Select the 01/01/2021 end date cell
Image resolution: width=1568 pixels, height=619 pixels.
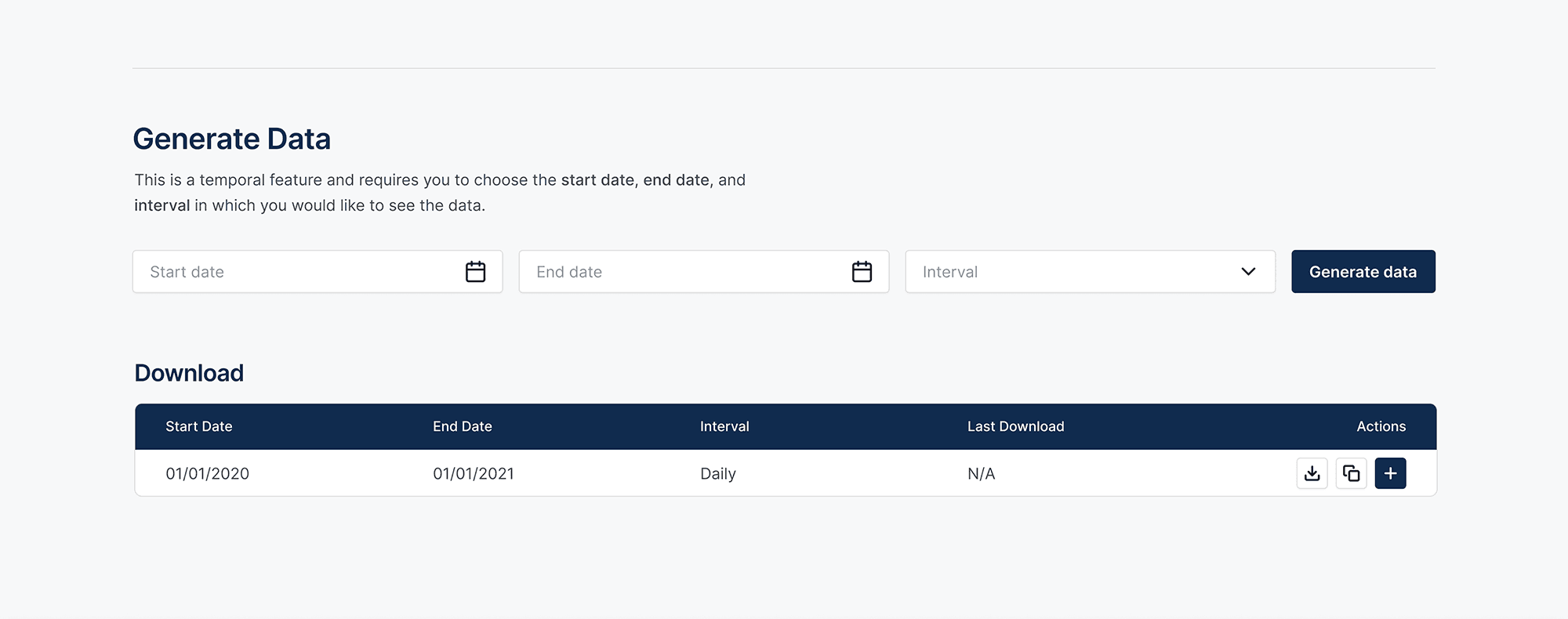point(474,473)
